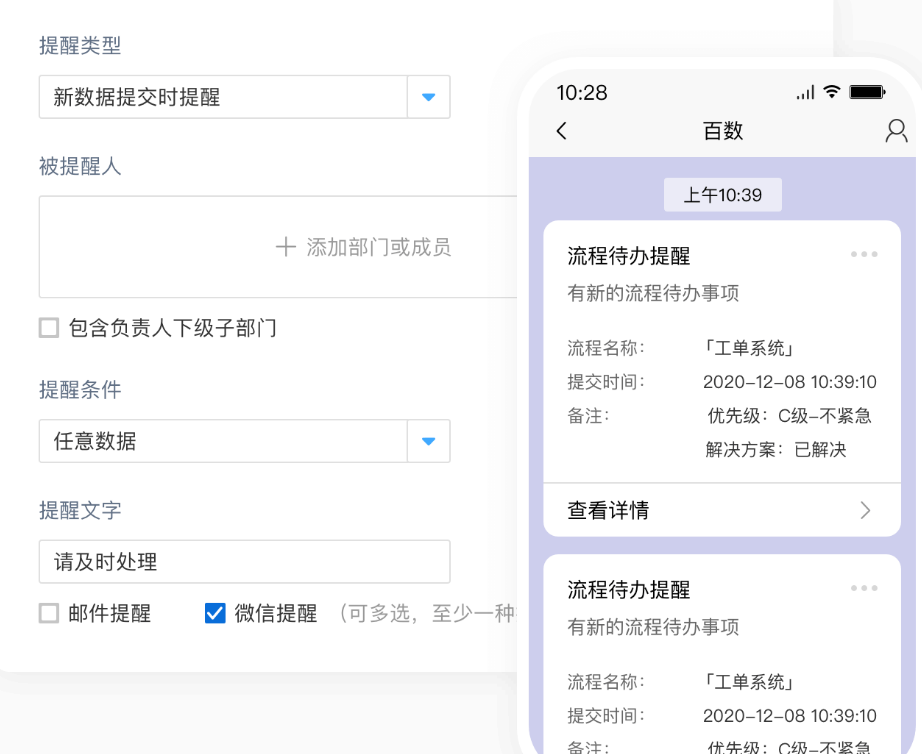
Task: Expand the 提醒类型 dropdown arrow
Action: point(429,97)
